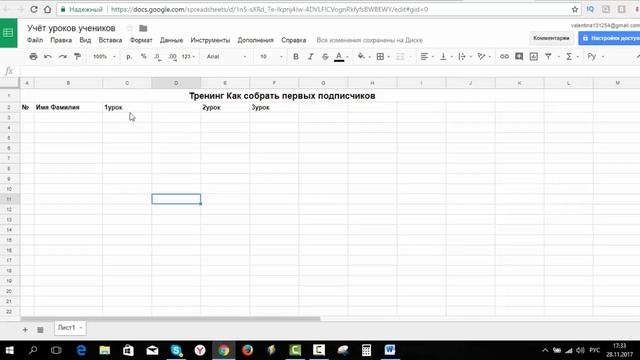Star the document Учёт уроков учеников
Screen dimensions: 640x360
coord(129,28)
